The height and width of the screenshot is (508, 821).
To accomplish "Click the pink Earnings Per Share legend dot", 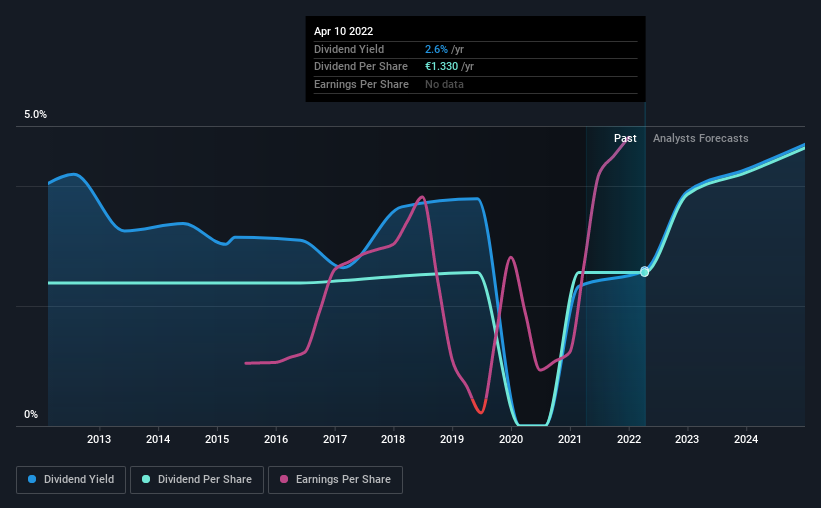I will 284,479.
